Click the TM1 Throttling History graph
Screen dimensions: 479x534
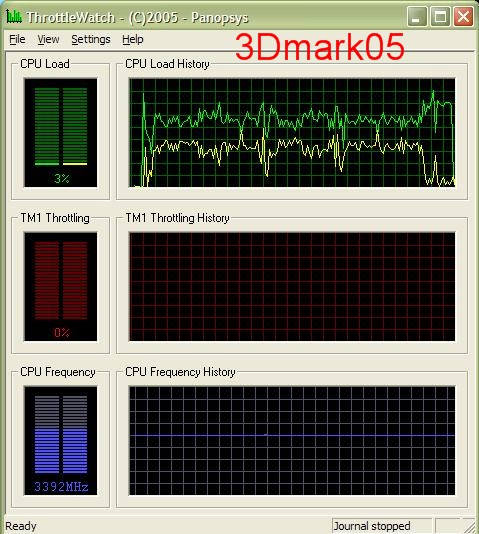coord(292,286)
